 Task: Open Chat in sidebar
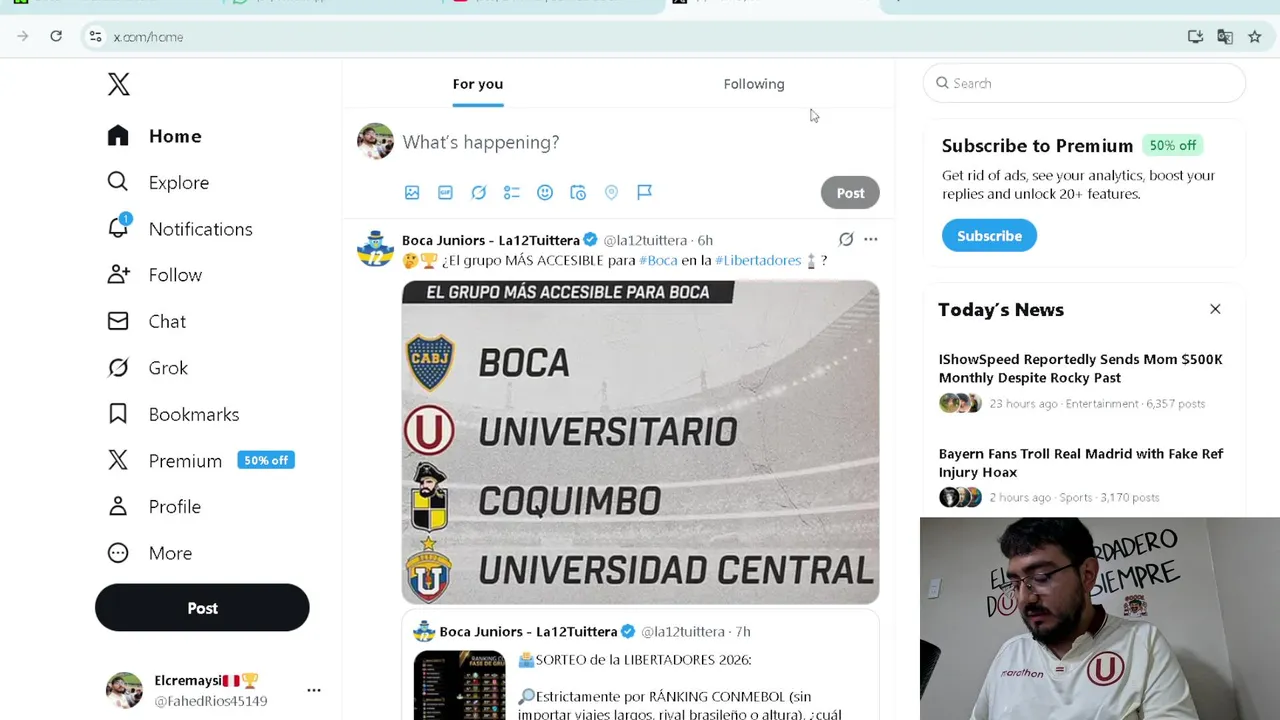pyautogui.click(x=147, y=321)
